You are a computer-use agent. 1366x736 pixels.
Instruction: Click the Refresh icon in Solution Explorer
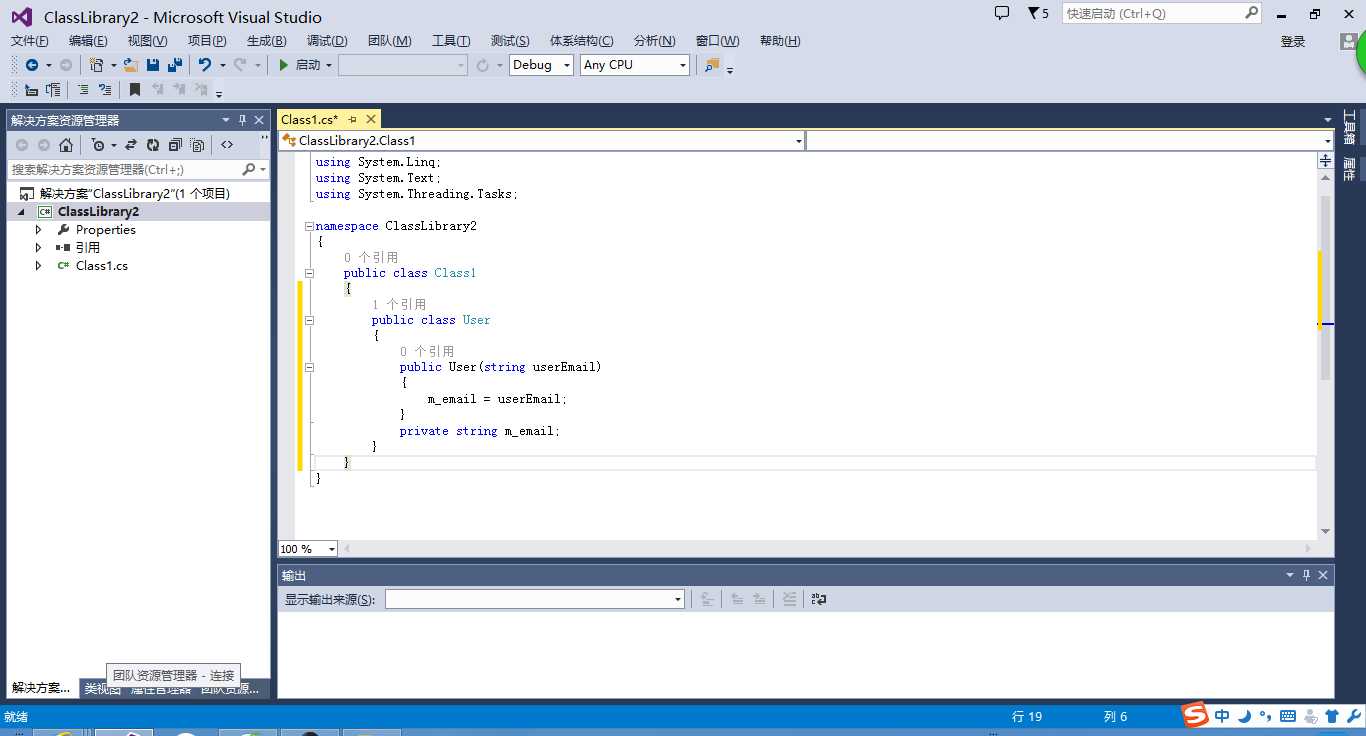click(153, 145)
